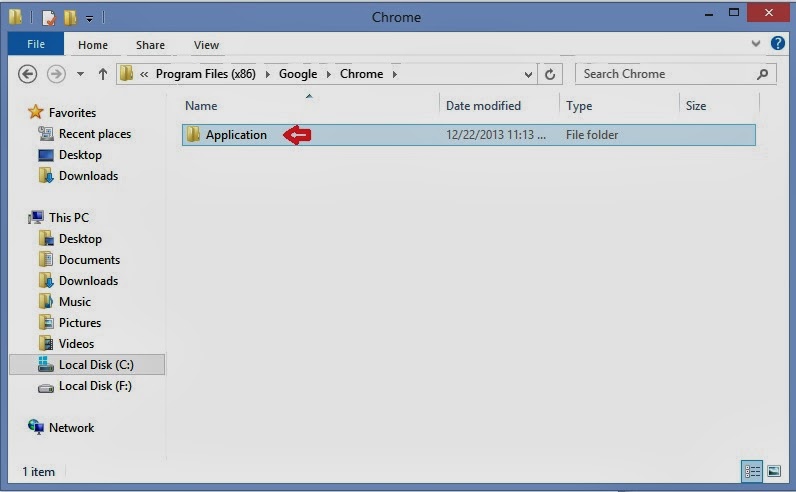The width and height of the screenshot is (796, 492).
Task: Click the New folder quick access icon
Action: [70, 18]
